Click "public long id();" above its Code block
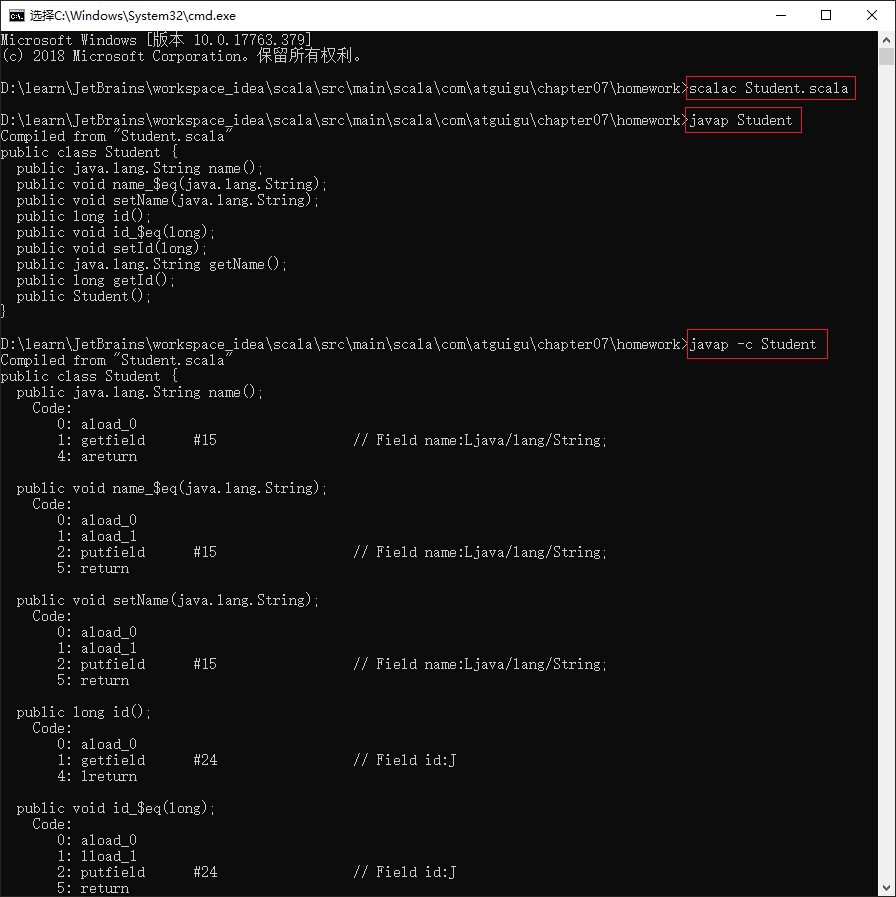 (x=84, y=712)
